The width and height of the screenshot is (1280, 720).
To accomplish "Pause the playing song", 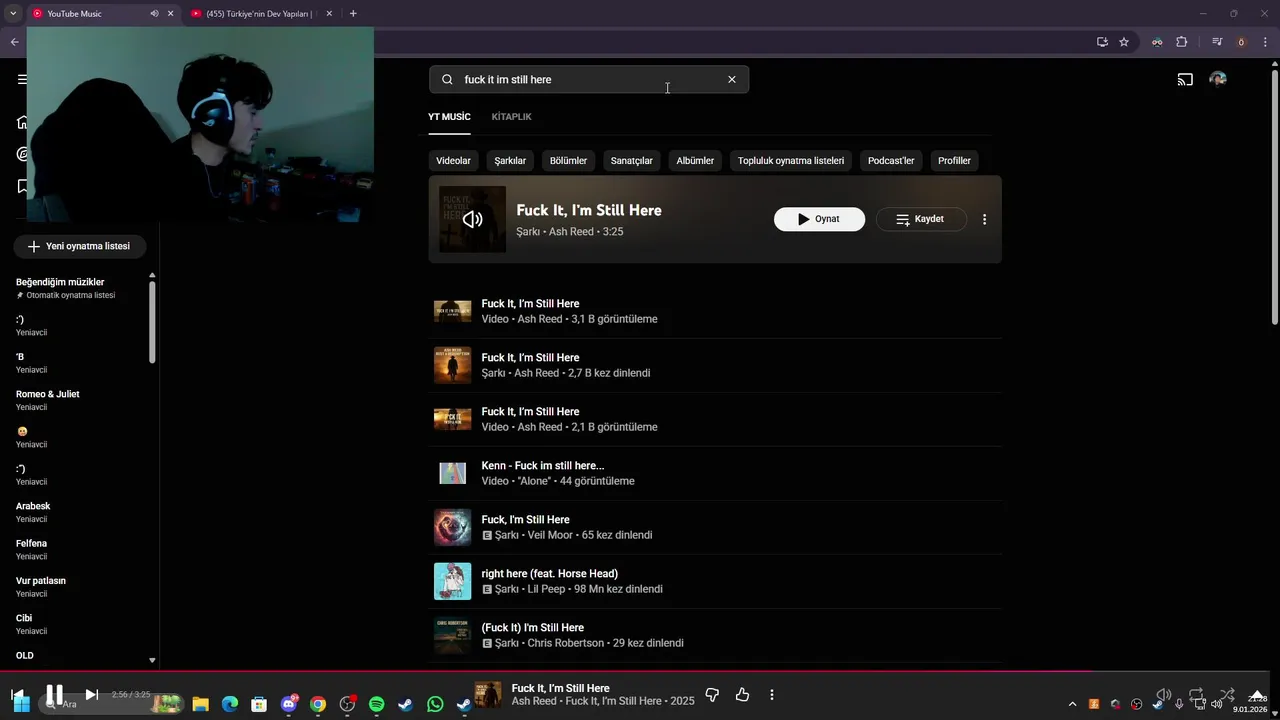I will 54,694.
